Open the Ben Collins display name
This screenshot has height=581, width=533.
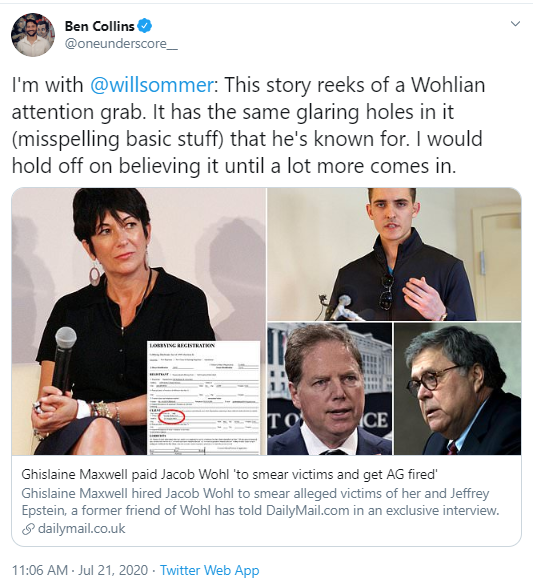click(x=99, y=26)
